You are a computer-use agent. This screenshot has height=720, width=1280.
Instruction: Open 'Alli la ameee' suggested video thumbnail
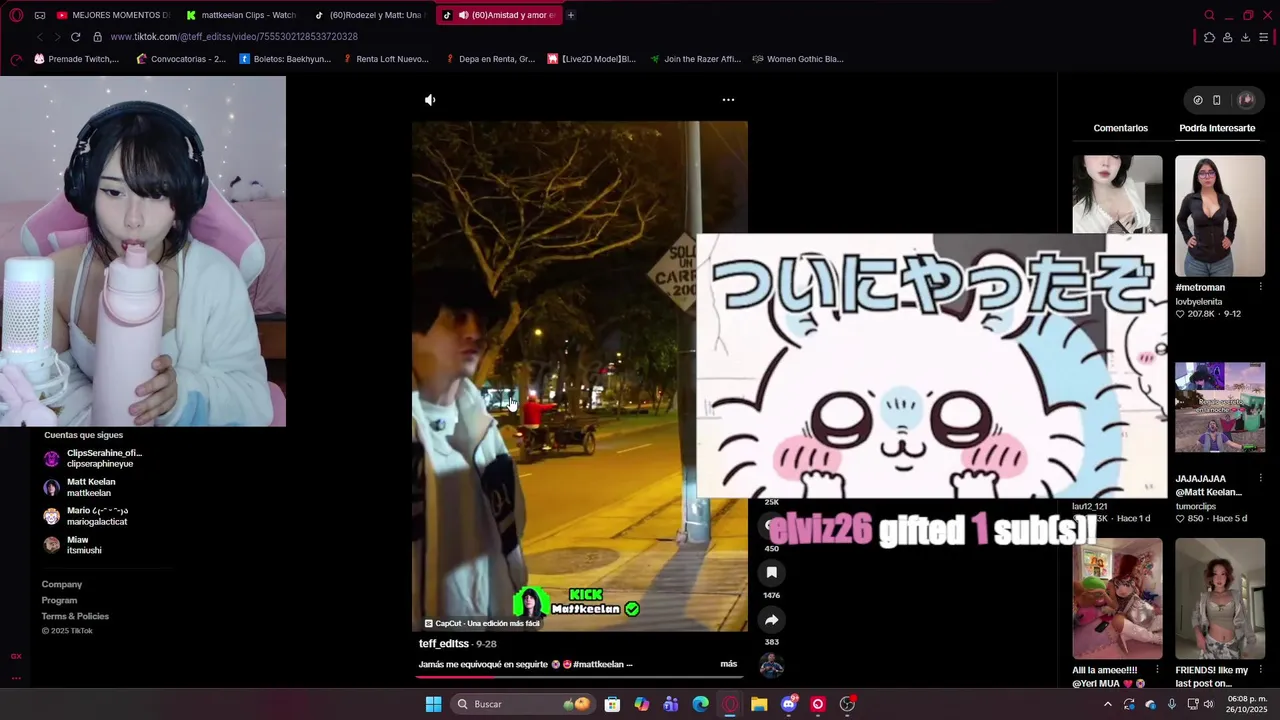tap(1118, 598)
